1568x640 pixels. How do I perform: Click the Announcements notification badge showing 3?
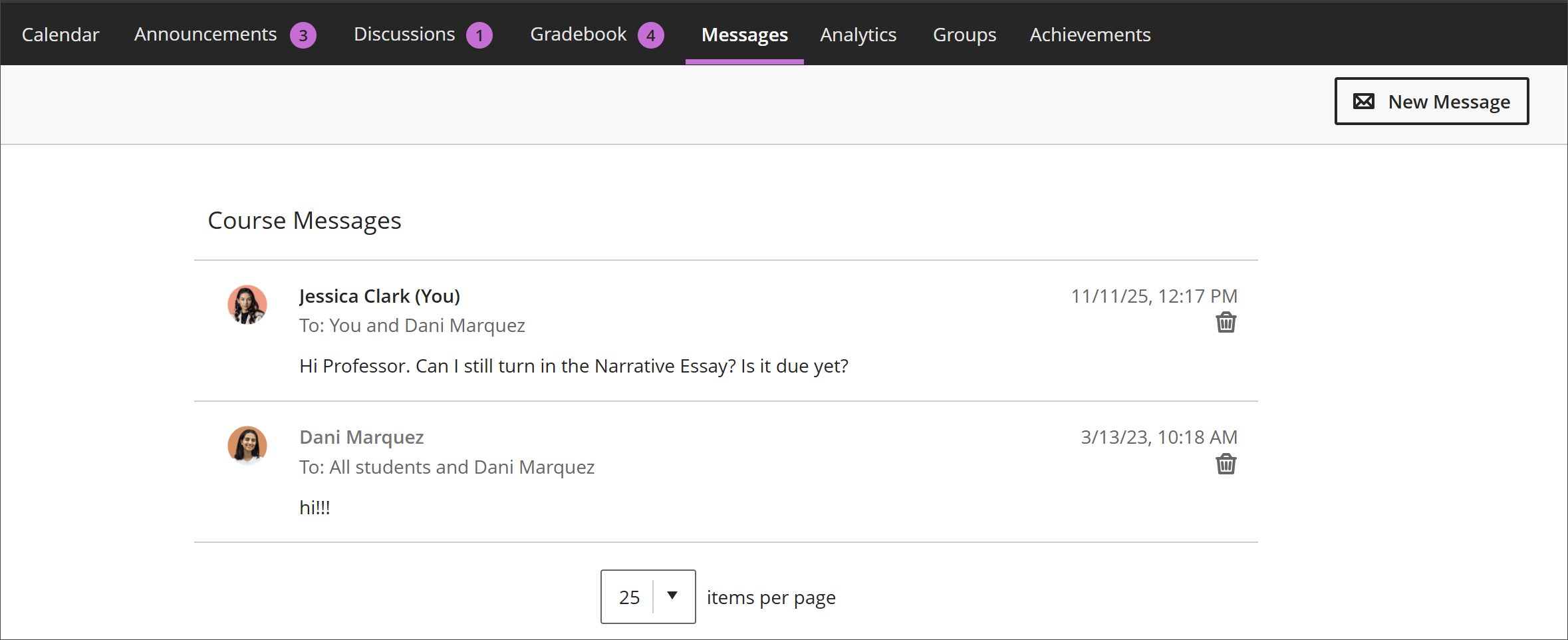pyautogui.click(x=304, y=35)
